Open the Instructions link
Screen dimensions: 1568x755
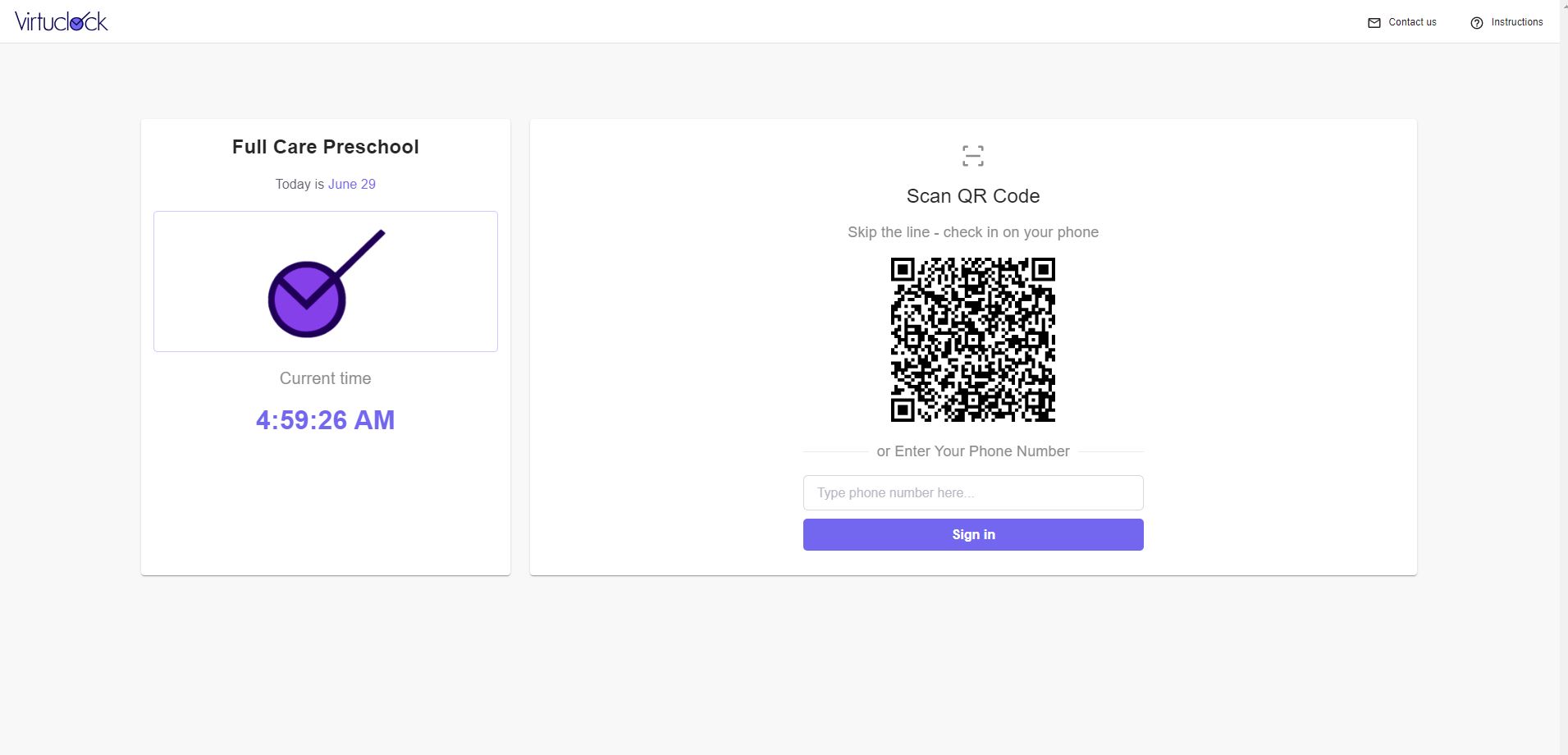[x=1516, y=22]
